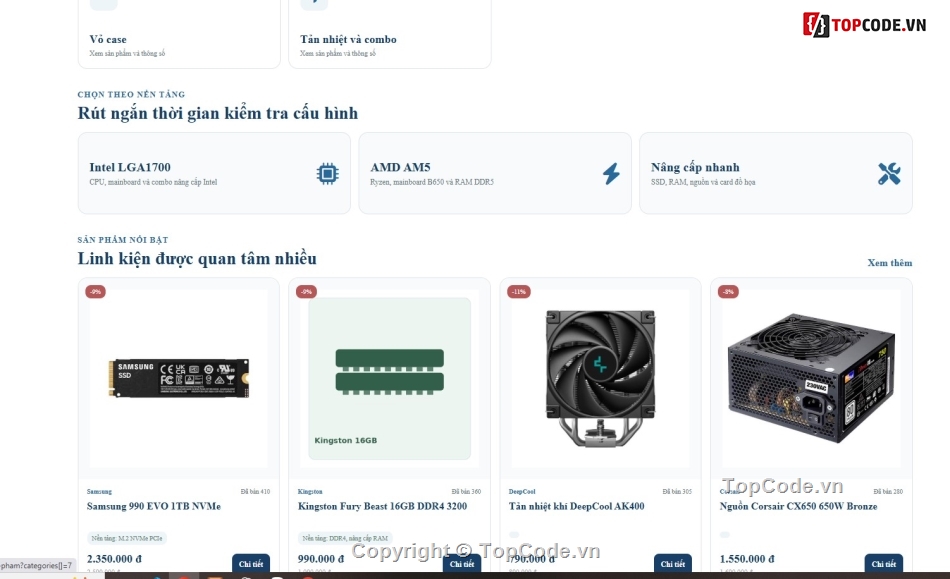Click the Đã bán 360 text
The height and width of the screenshot is (579, 950).
point(466,492)
